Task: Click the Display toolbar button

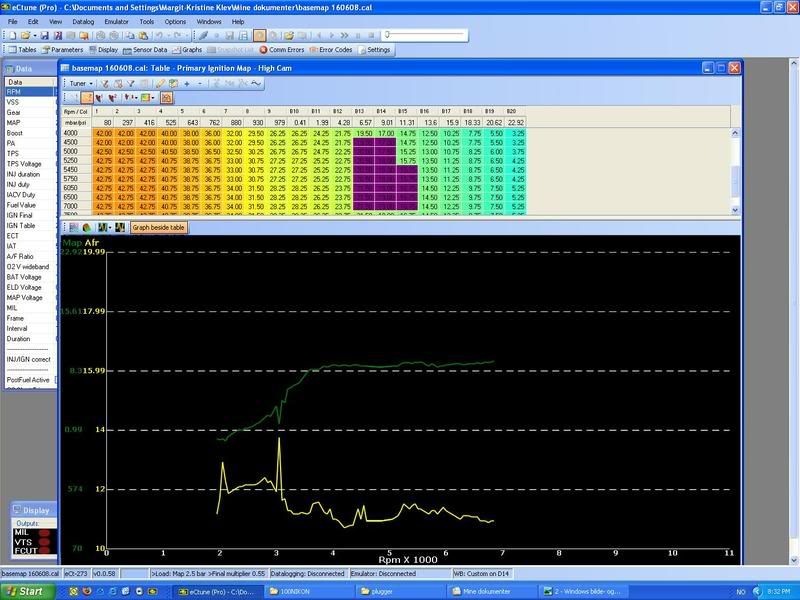Action: tap(103, 49)
